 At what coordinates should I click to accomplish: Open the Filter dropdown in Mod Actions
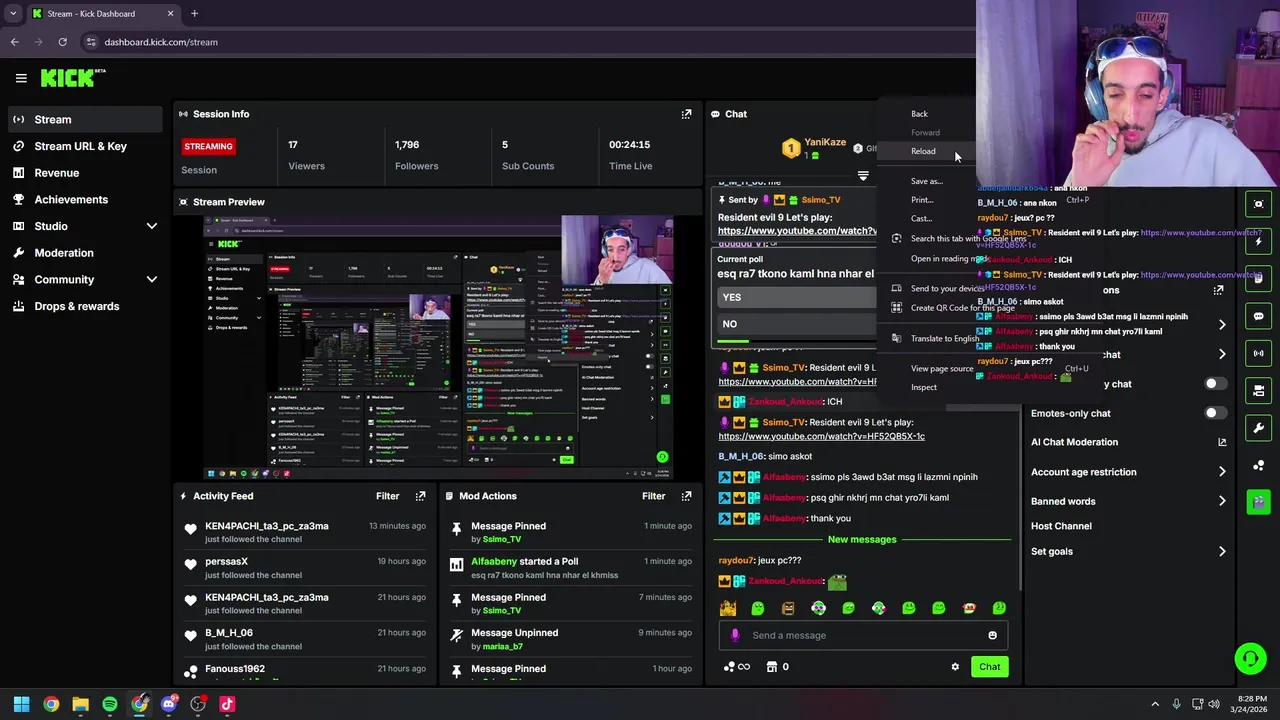pyautogui.click(x=653, y=496)
